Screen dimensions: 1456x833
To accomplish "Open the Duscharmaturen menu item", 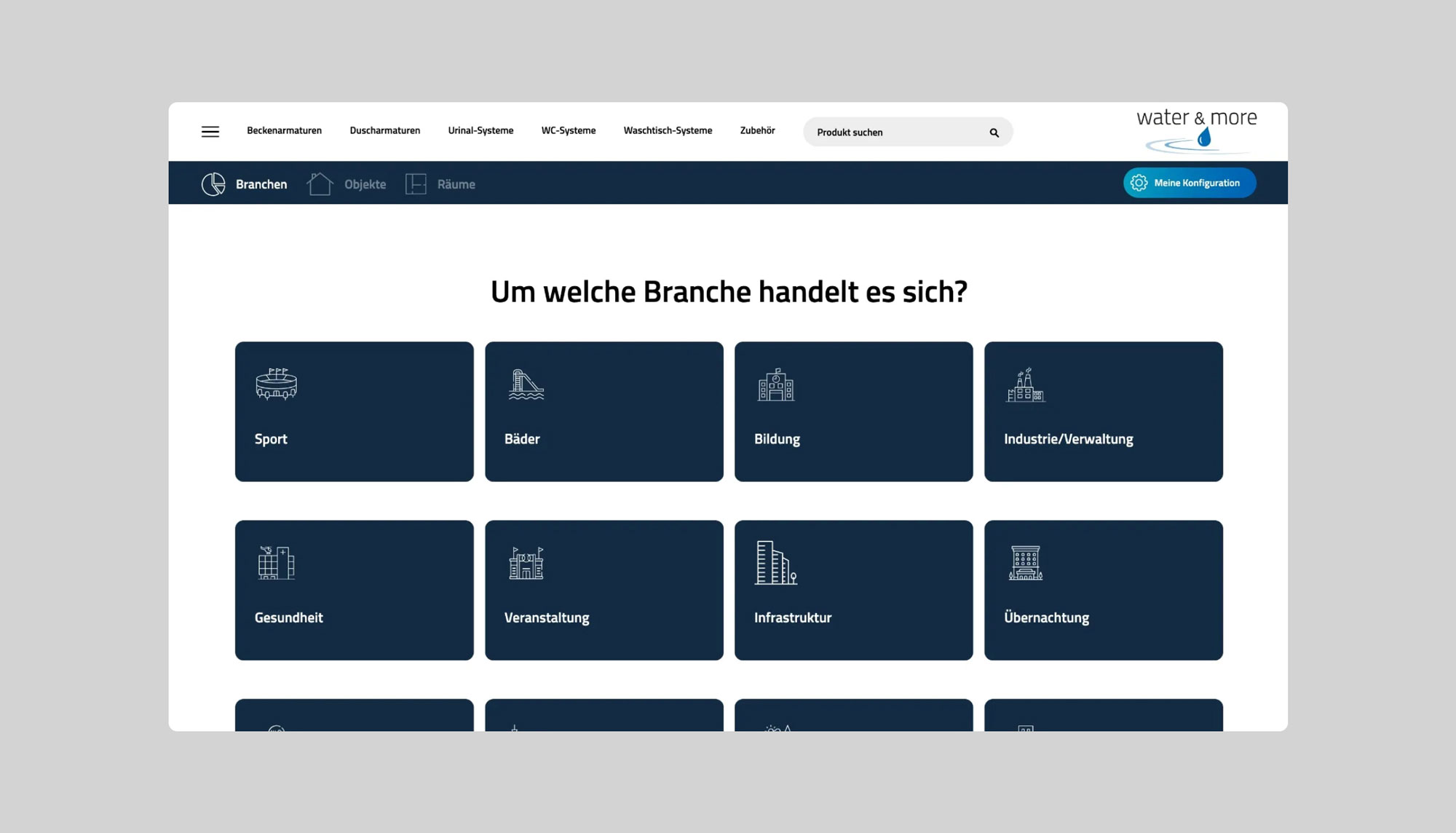I will click(x=385, y=130).
